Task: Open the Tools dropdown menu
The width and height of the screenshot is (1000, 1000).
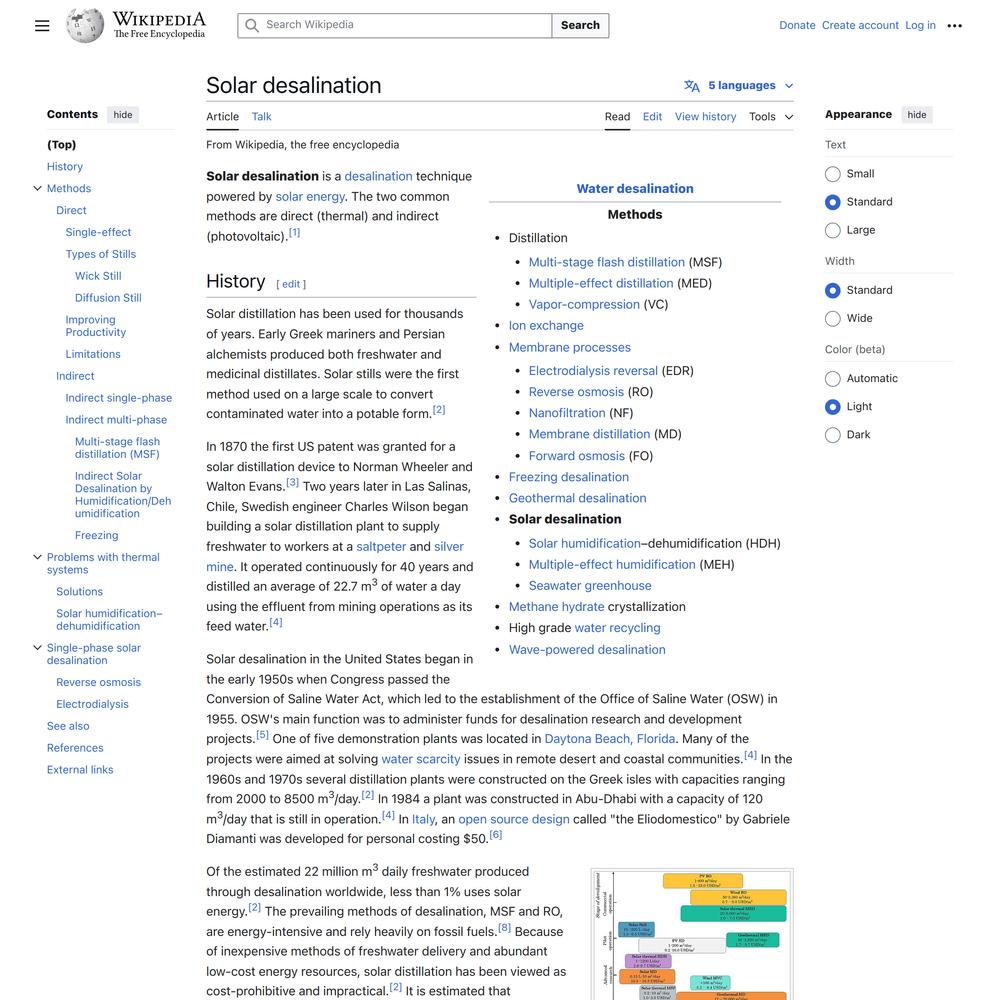Action: 771,117
